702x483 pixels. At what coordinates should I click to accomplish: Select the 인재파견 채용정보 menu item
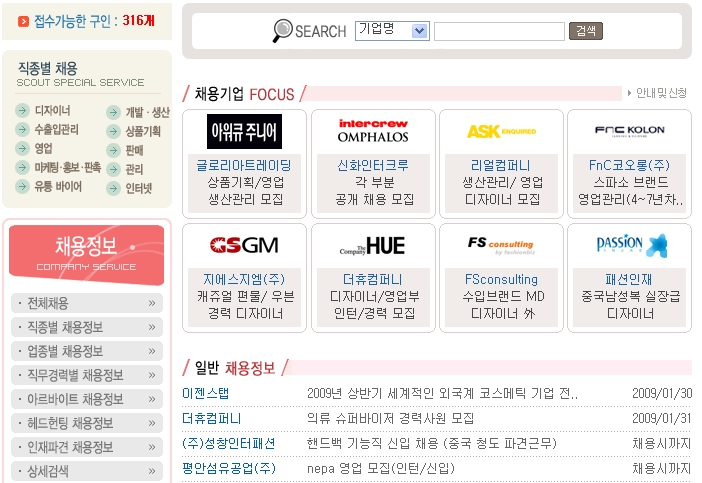86,447
